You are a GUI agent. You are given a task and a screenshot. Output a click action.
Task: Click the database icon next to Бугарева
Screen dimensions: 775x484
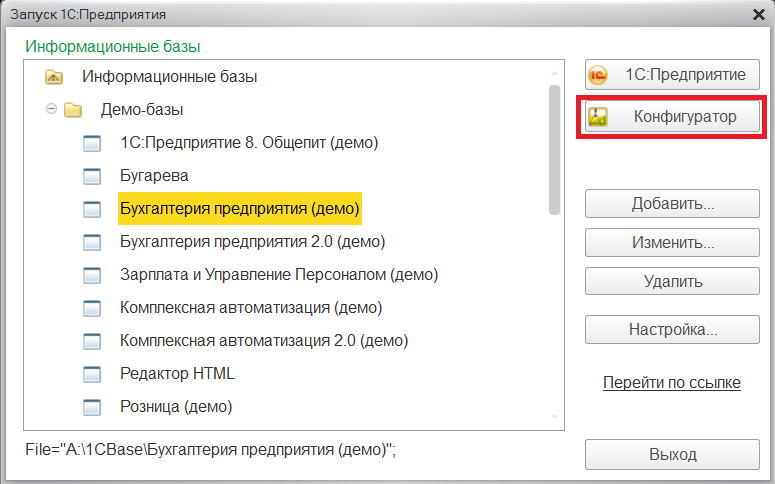[92, 176]
